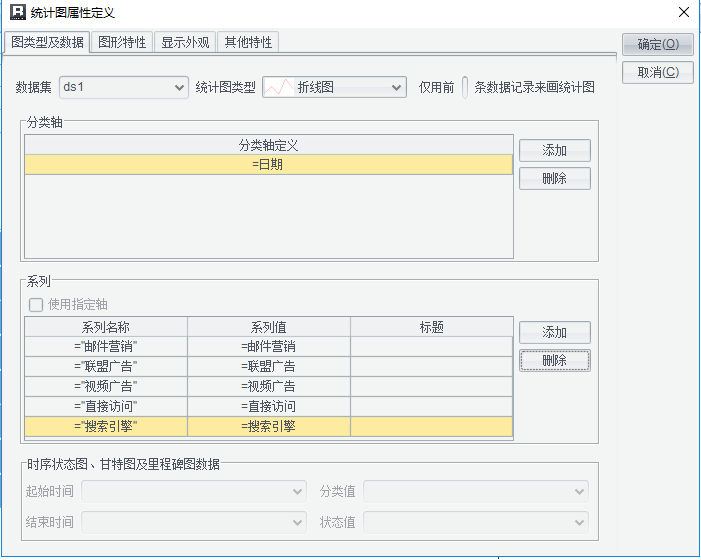The width and height of the screenshot is (701, 560).
Task: Click 删除 button beside 系列 table
Action: point(554,360)
